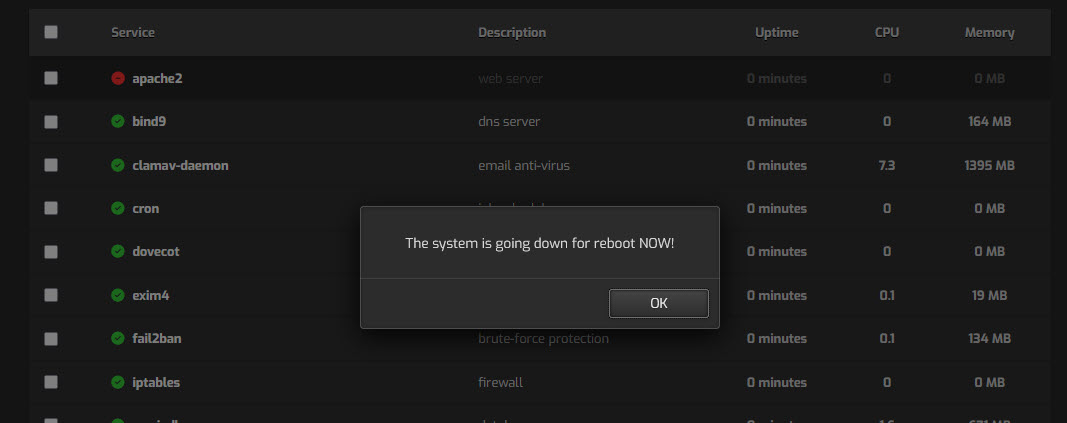1067x423 pixels.
Task: Click the Service column header
Action: click(133, 32)
